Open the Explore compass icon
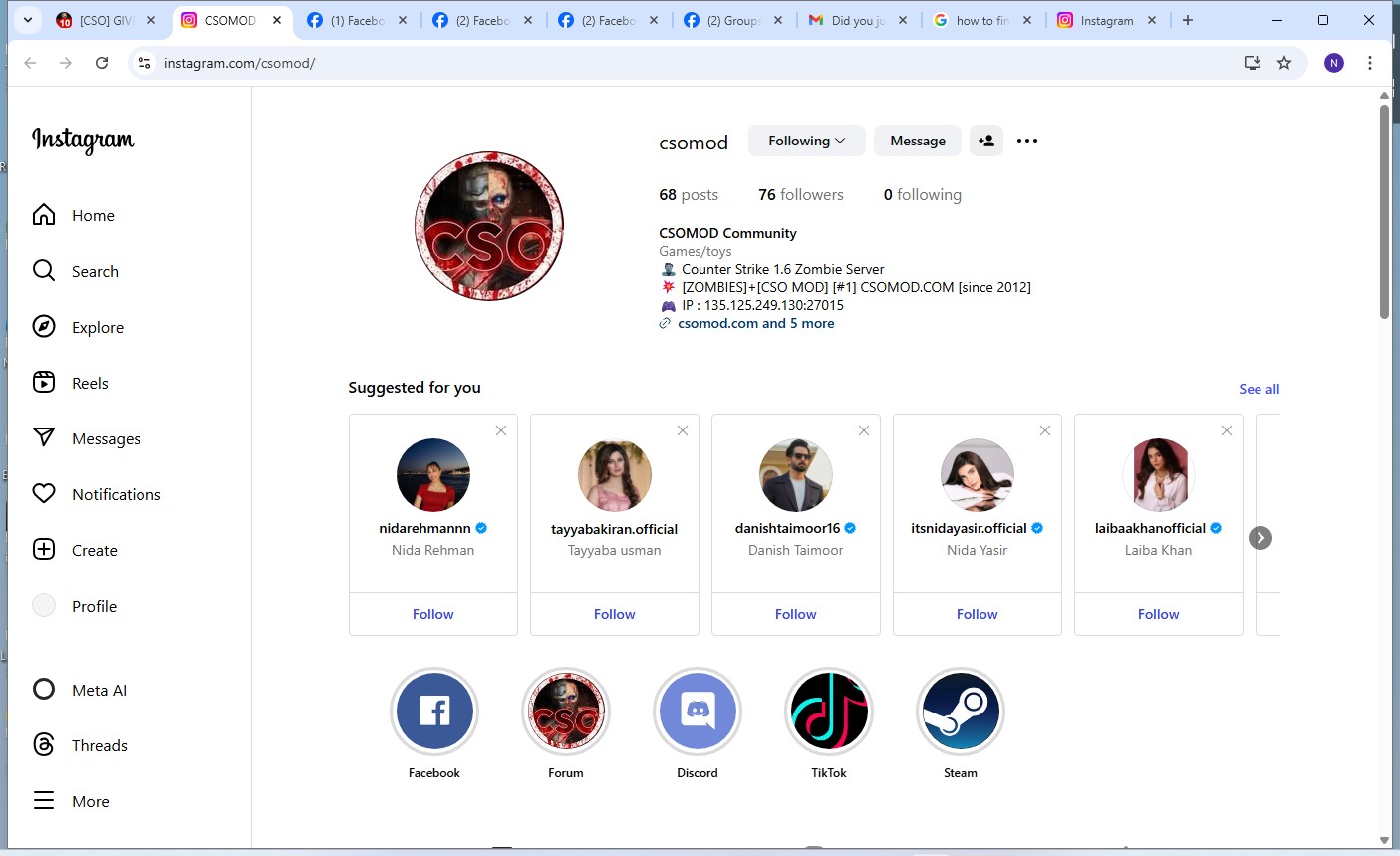1400x856 pixels. 44,327
